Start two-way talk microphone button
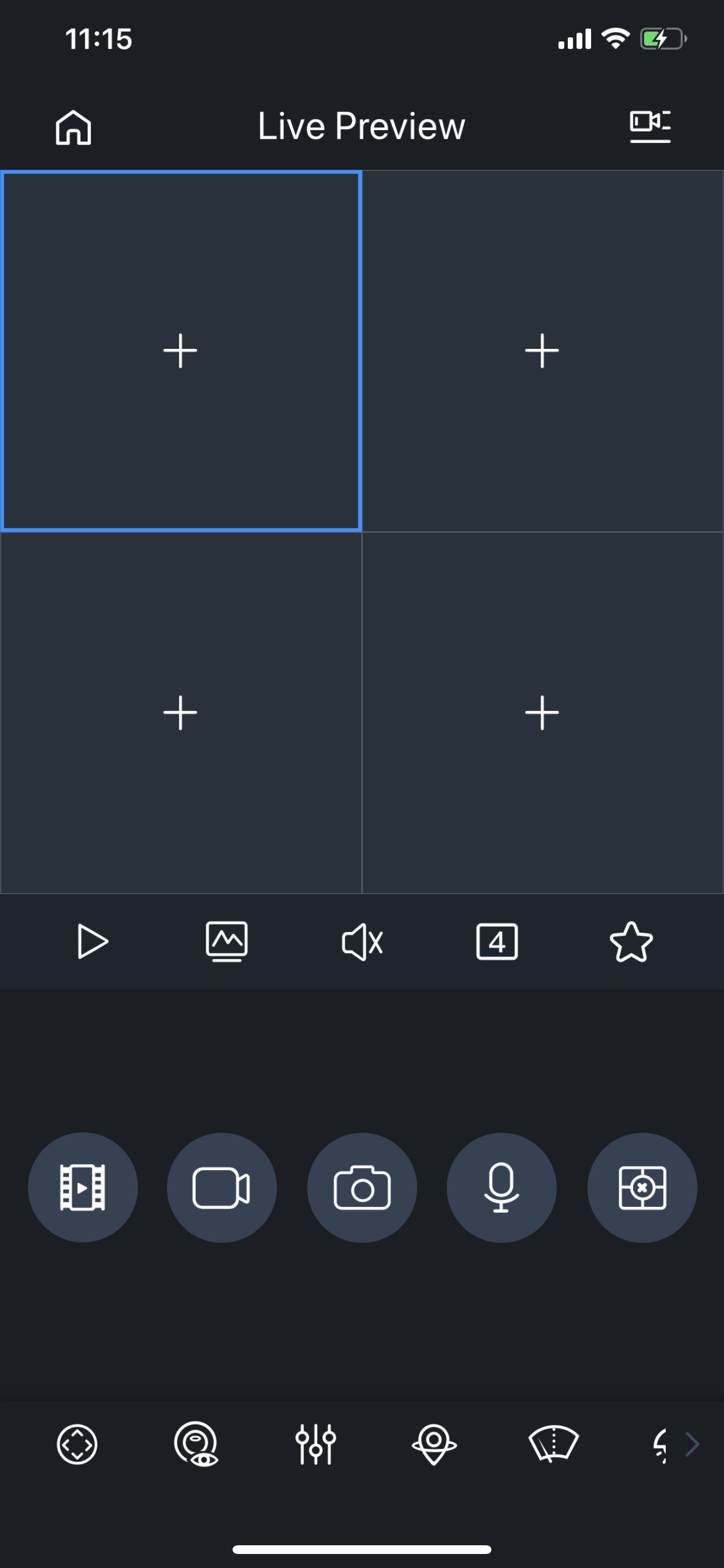The width and height of the screenshot is (724, 1568). point(502,1188)
